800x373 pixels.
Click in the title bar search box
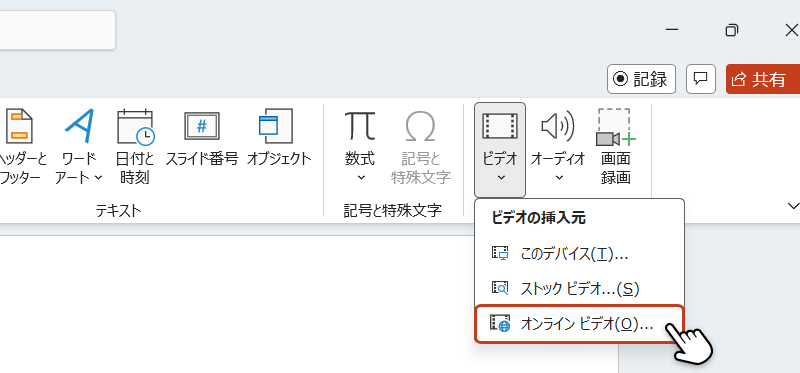(x=57, y=30)
